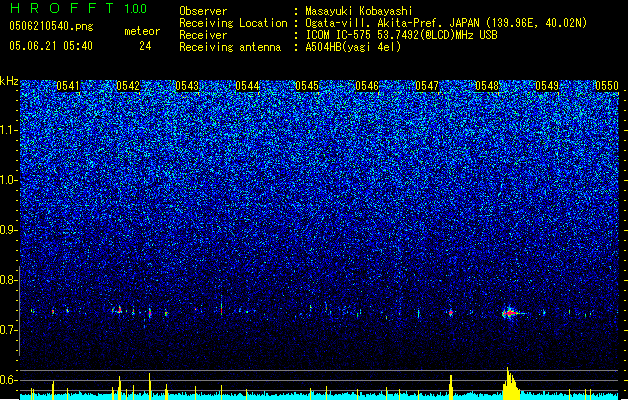The width and height of the screenshot is (629, 400).
Task: Click time marker 0548
Action: 487,86
